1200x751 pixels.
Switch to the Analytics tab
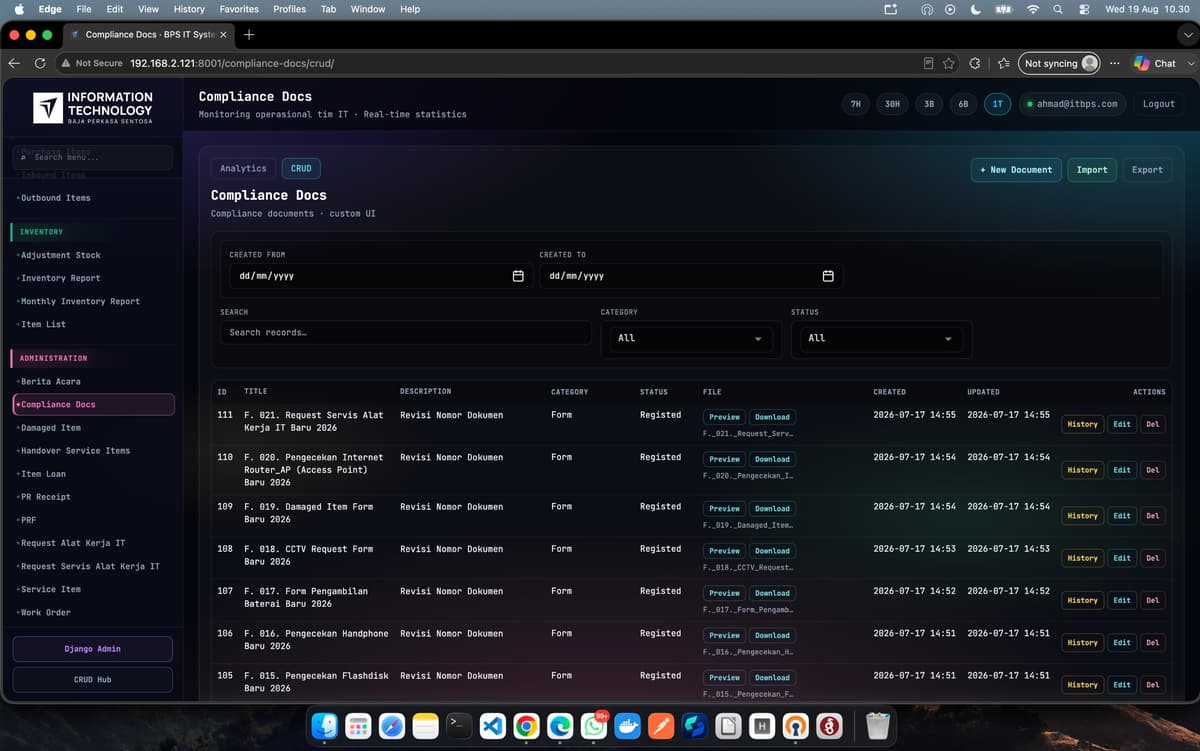pyautogui.click(x=243, y=169)
